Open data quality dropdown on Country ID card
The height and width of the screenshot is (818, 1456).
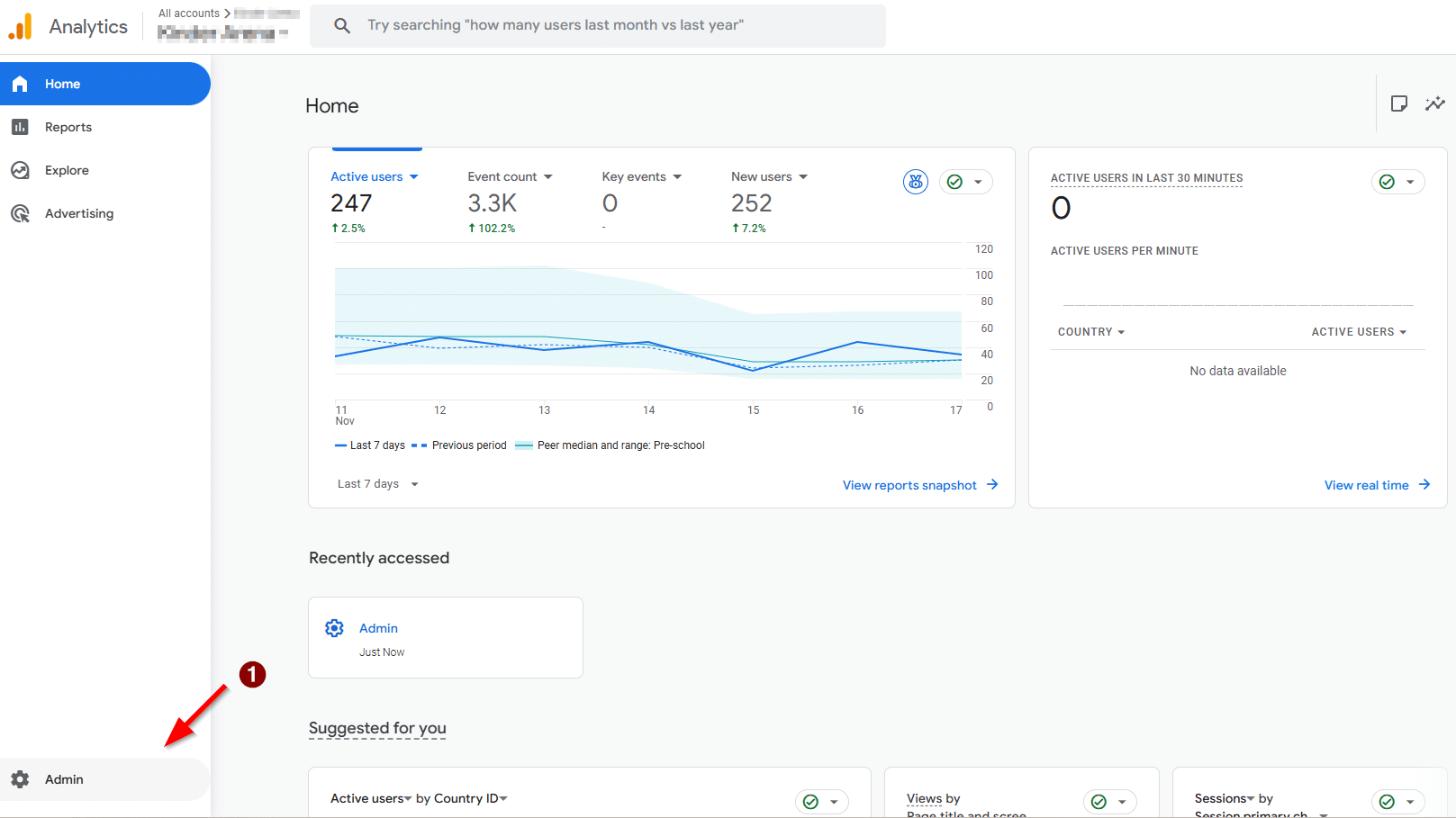coord(822,802)
